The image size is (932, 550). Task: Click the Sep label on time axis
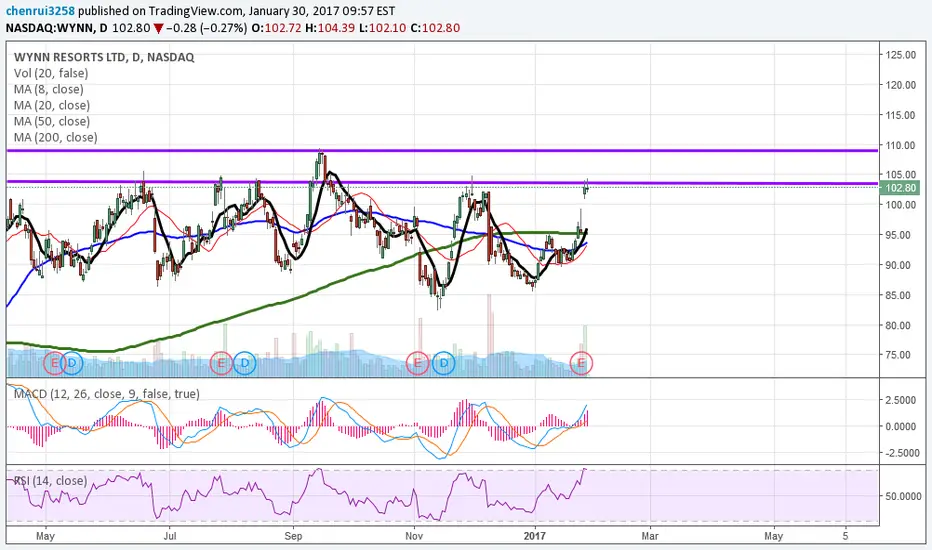point(293,536)
